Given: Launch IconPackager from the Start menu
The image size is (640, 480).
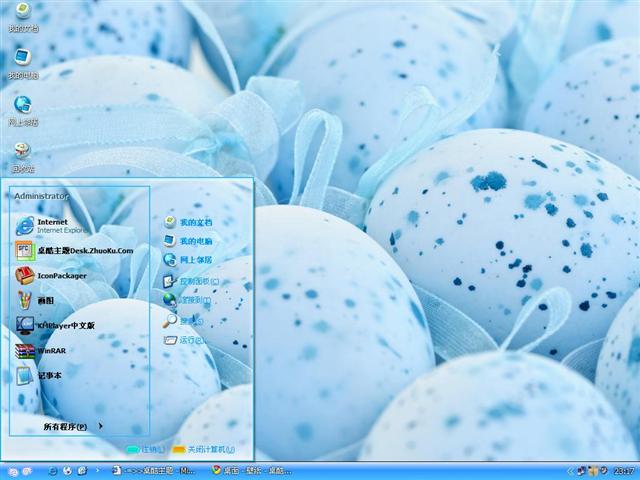Looking at the screenshot, I should point(51,276).
